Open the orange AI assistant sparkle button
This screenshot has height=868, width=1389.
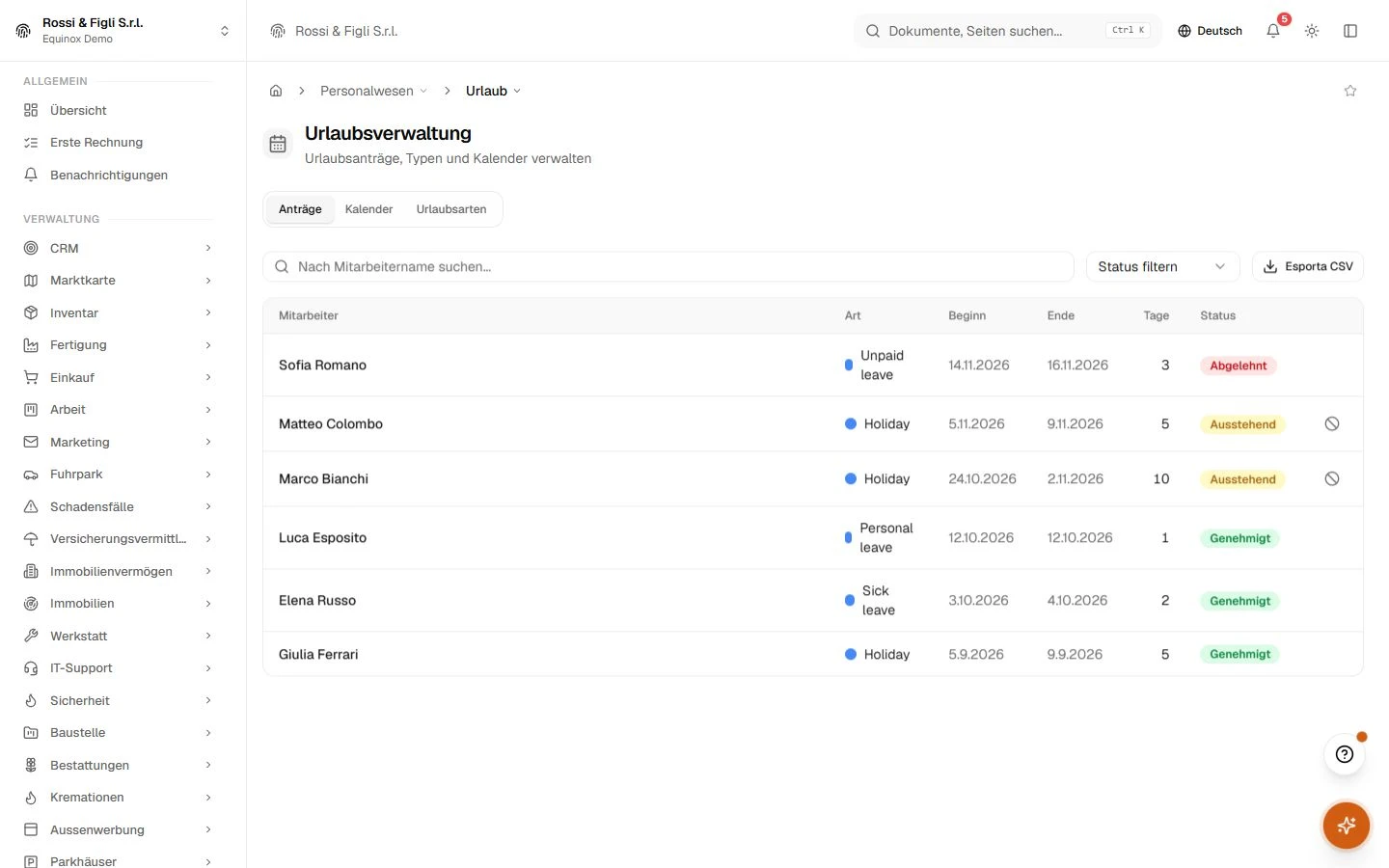1347,826
